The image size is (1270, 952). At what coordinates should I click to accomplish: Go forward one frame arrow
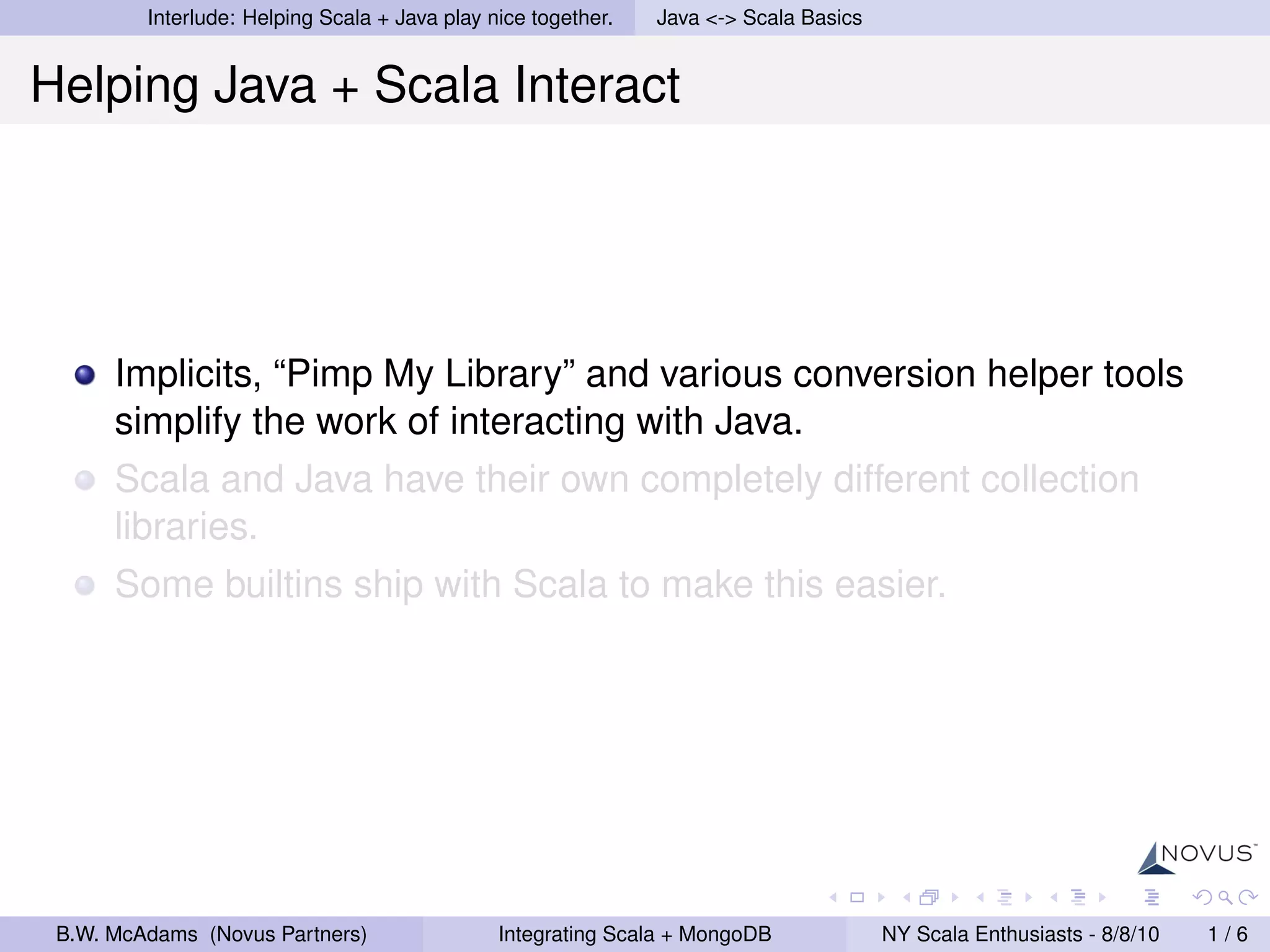[x=955, y=897]
